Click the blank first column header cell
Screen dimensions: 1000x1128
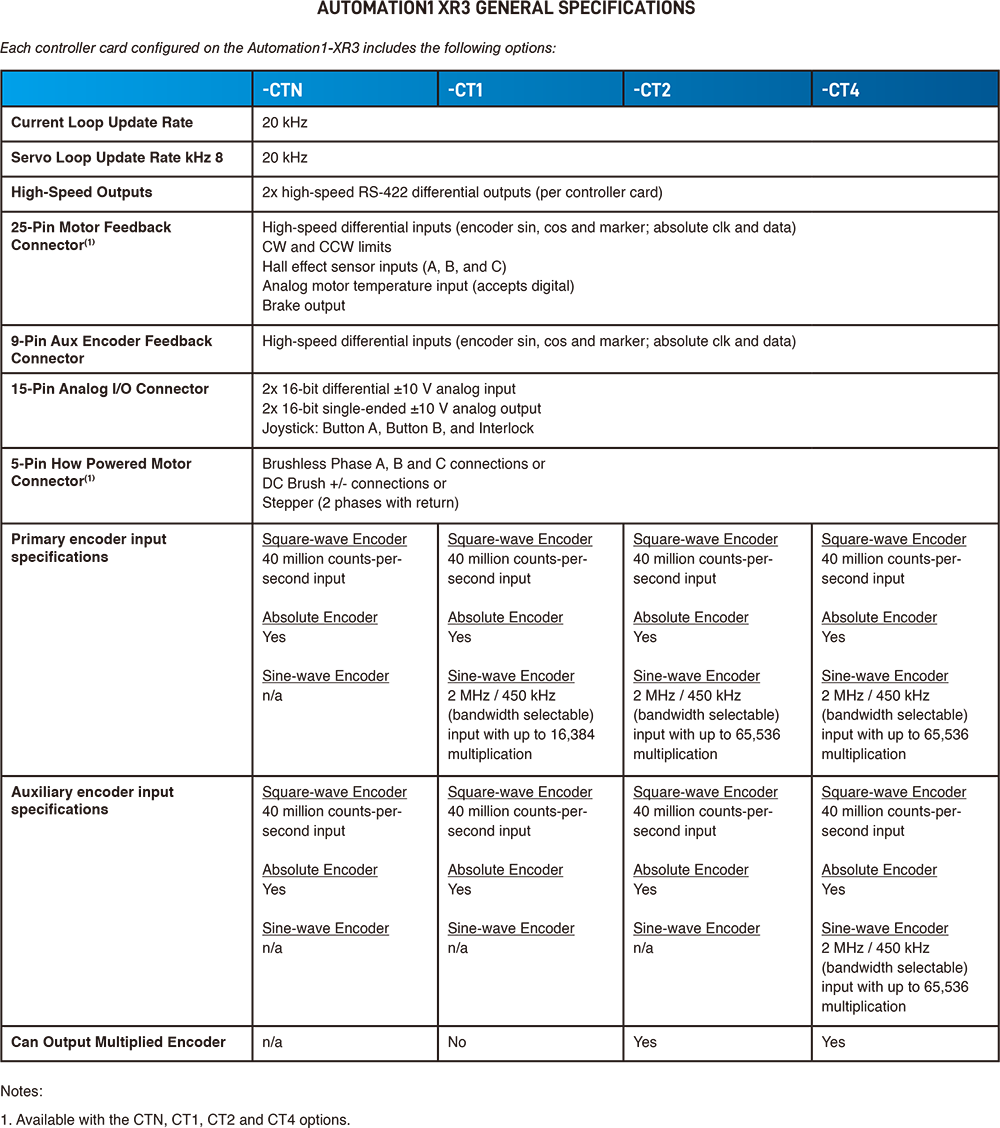coord(127,89)
